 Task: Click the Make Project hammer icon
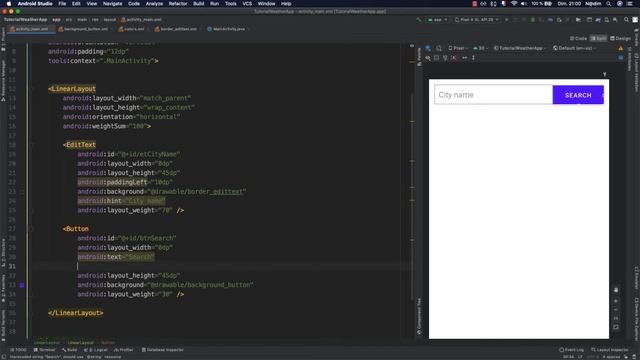[x=419, y=20]
